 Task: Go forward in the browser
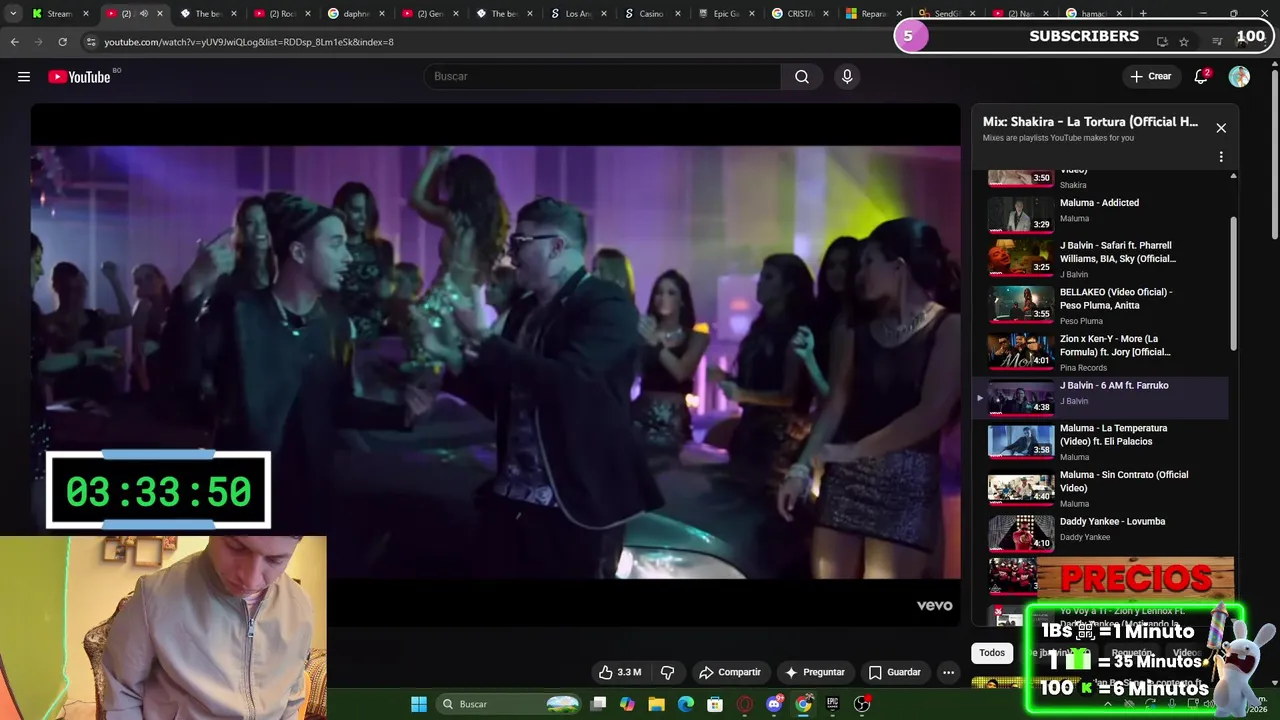[38, 42]
